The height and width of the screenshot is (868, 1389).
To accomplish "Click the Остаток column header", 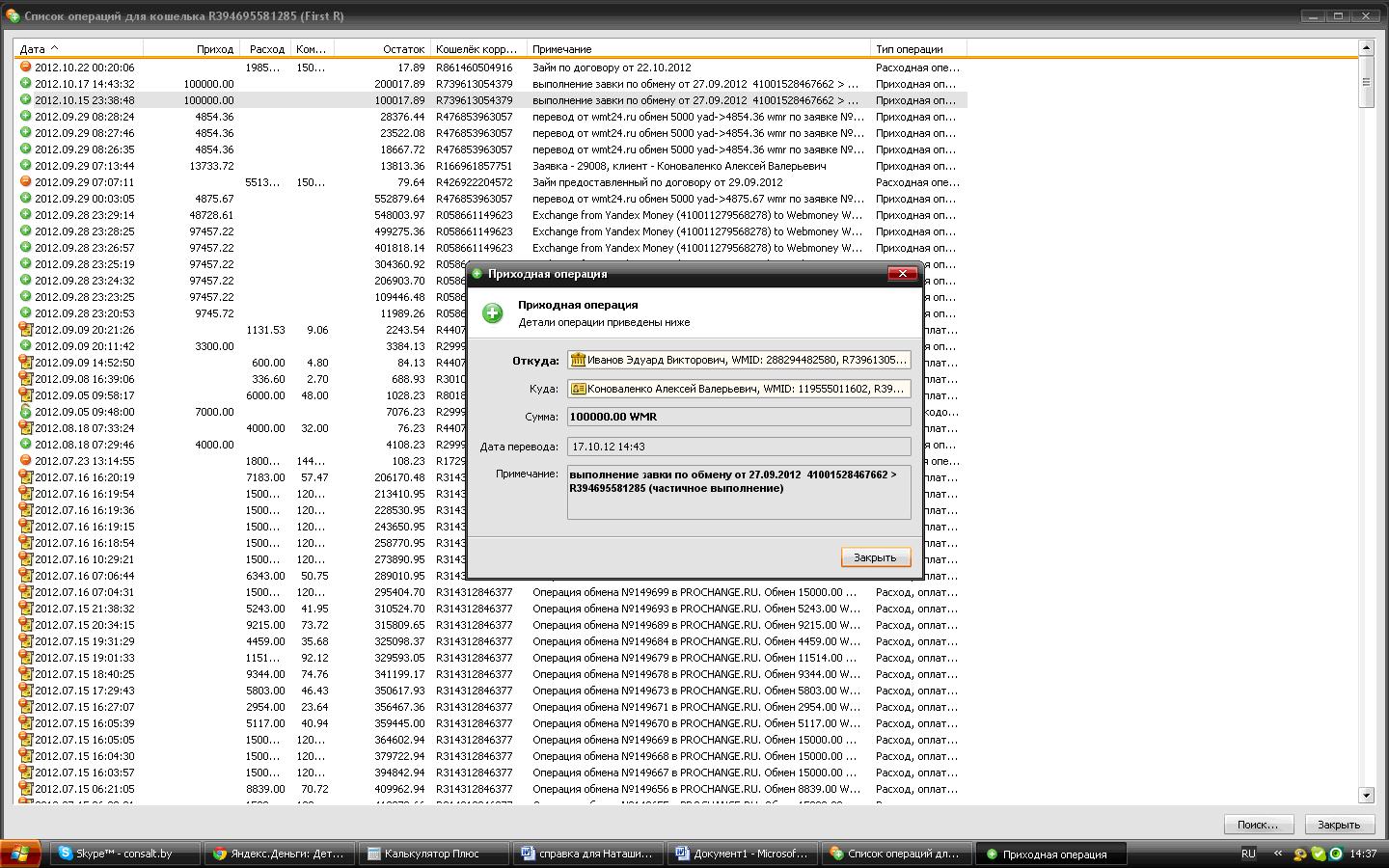I will (381, 48).
